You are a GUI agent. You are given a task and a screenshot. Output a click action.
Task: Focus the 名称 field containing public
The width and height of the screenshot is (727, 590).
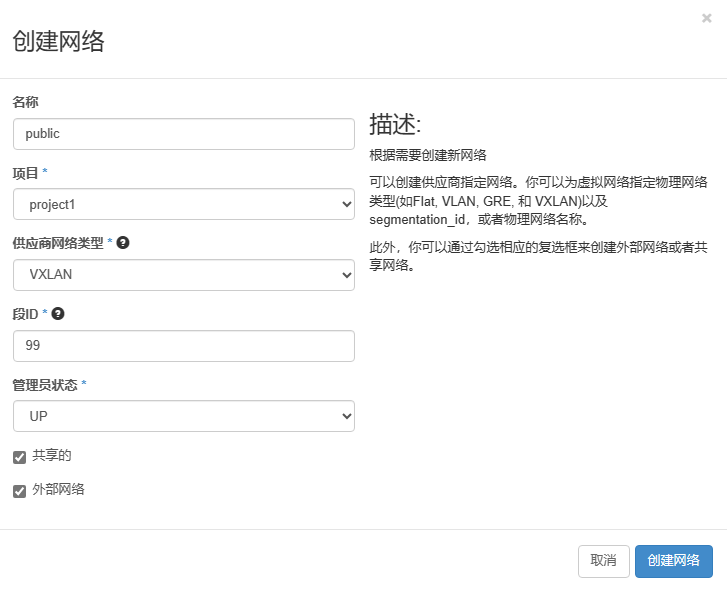coord(184,134)
